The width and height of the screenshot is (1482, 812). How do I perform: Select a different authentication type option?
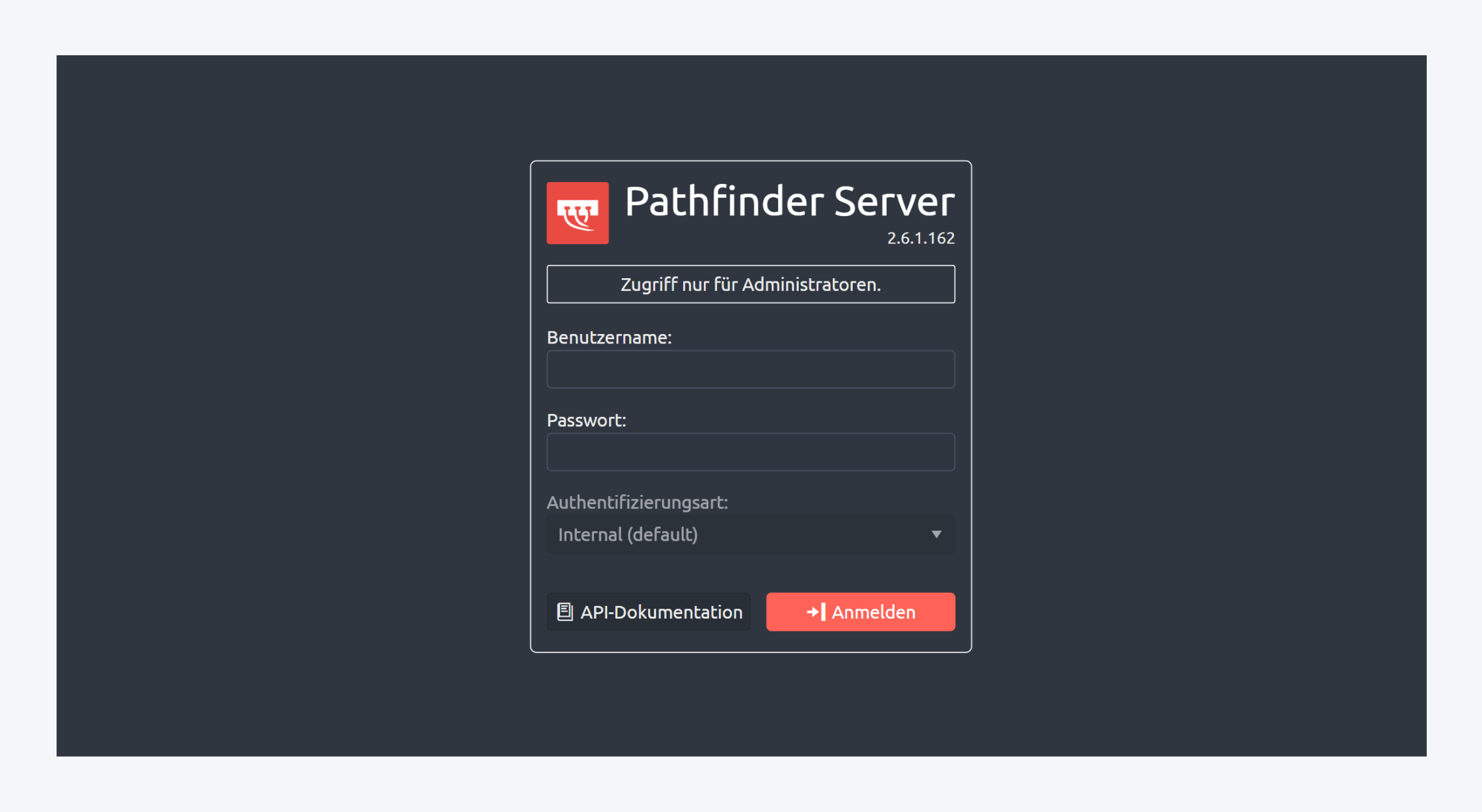[x=750, y=534]
